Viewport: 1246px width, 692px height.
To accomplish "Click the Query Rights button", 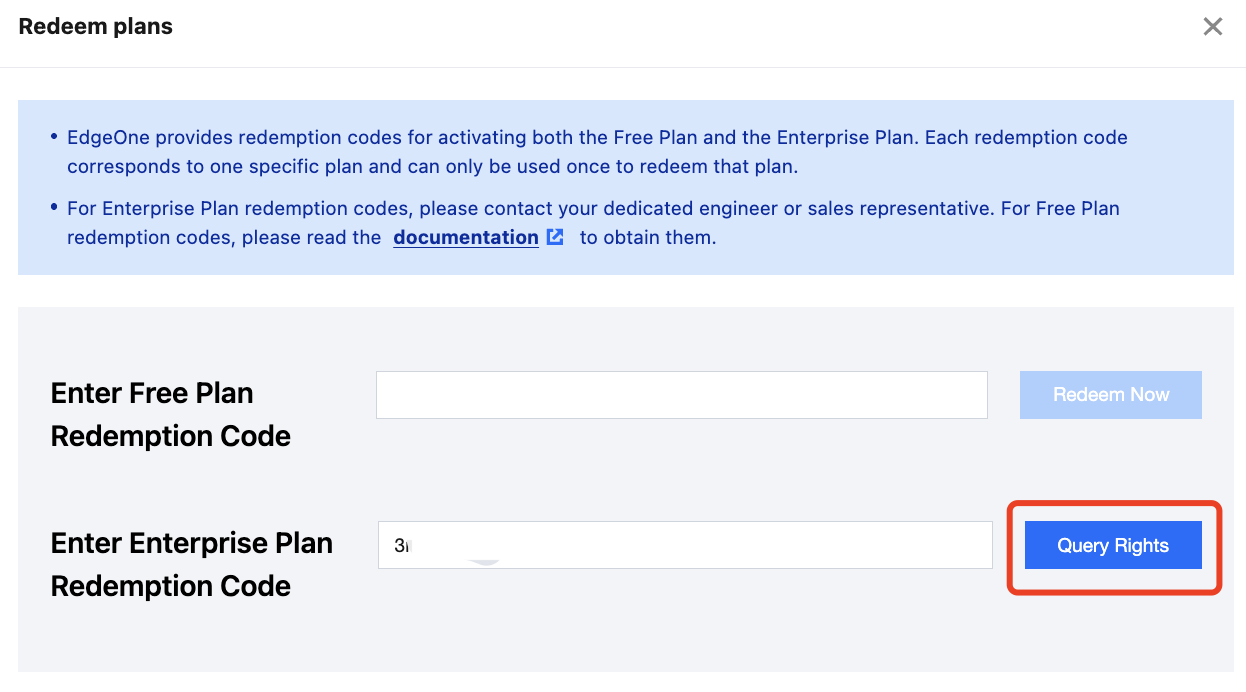I will click(x=1113, y=545).
